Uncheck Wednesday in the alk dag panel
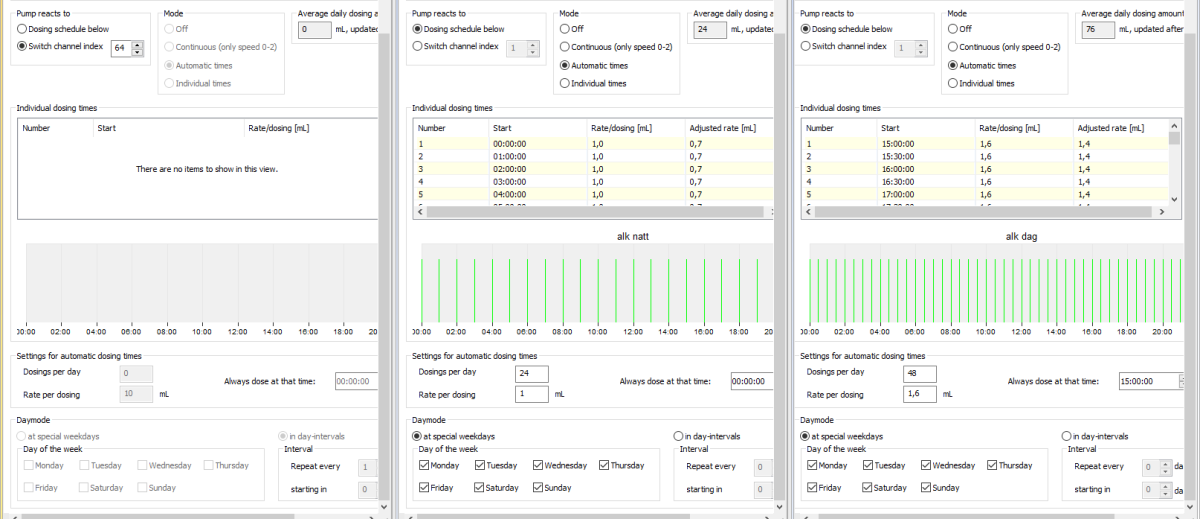Screen dimensions: 1200x519 coord(927,465)
